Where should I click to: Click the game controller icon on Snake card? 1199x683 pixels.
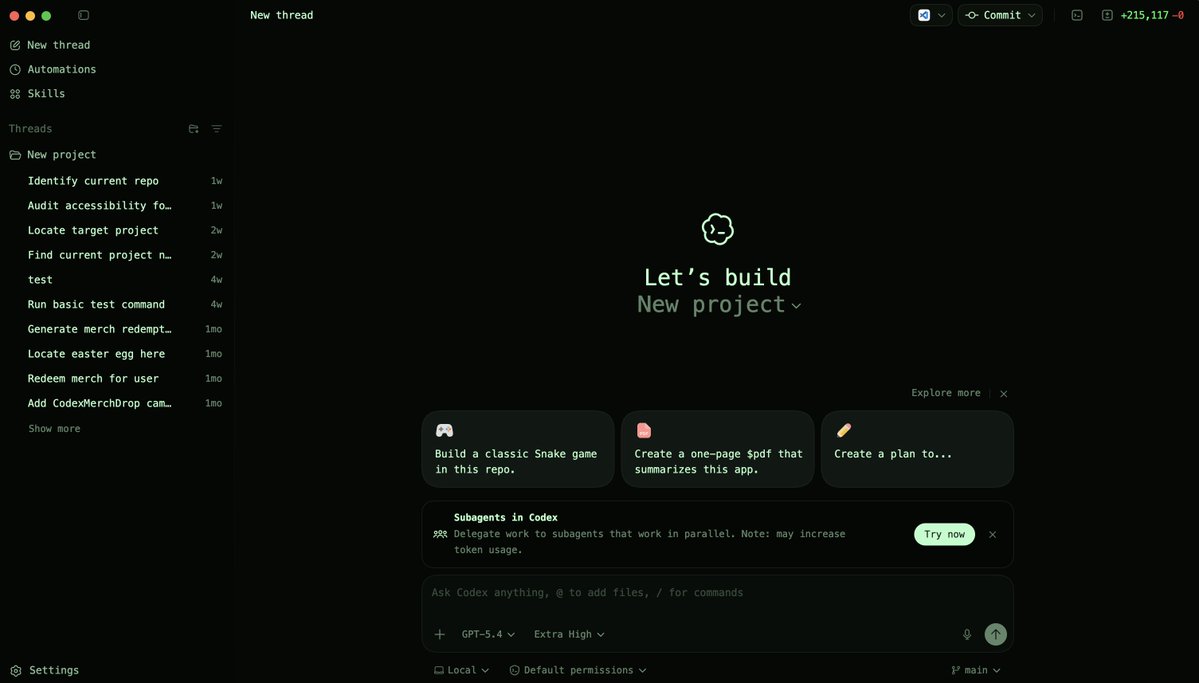tap(444, 429)
